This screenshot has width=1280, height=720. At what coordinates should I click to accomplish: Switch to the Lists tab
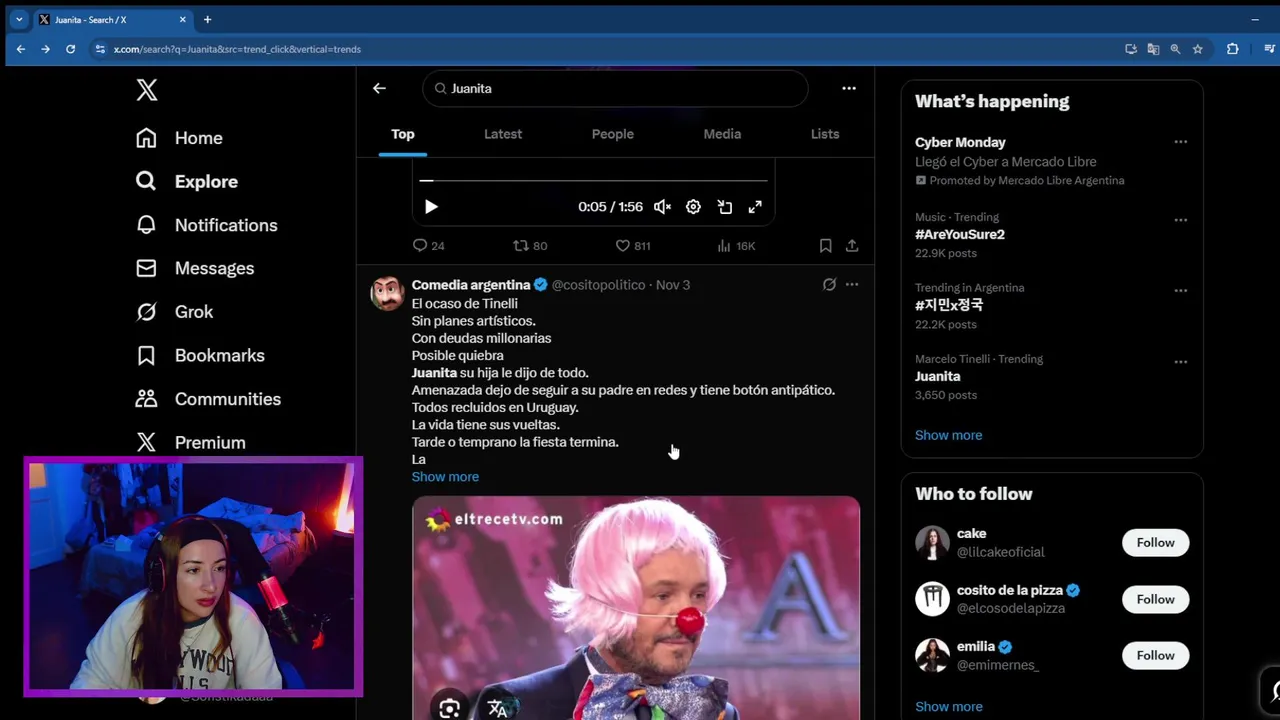point(825,134)
